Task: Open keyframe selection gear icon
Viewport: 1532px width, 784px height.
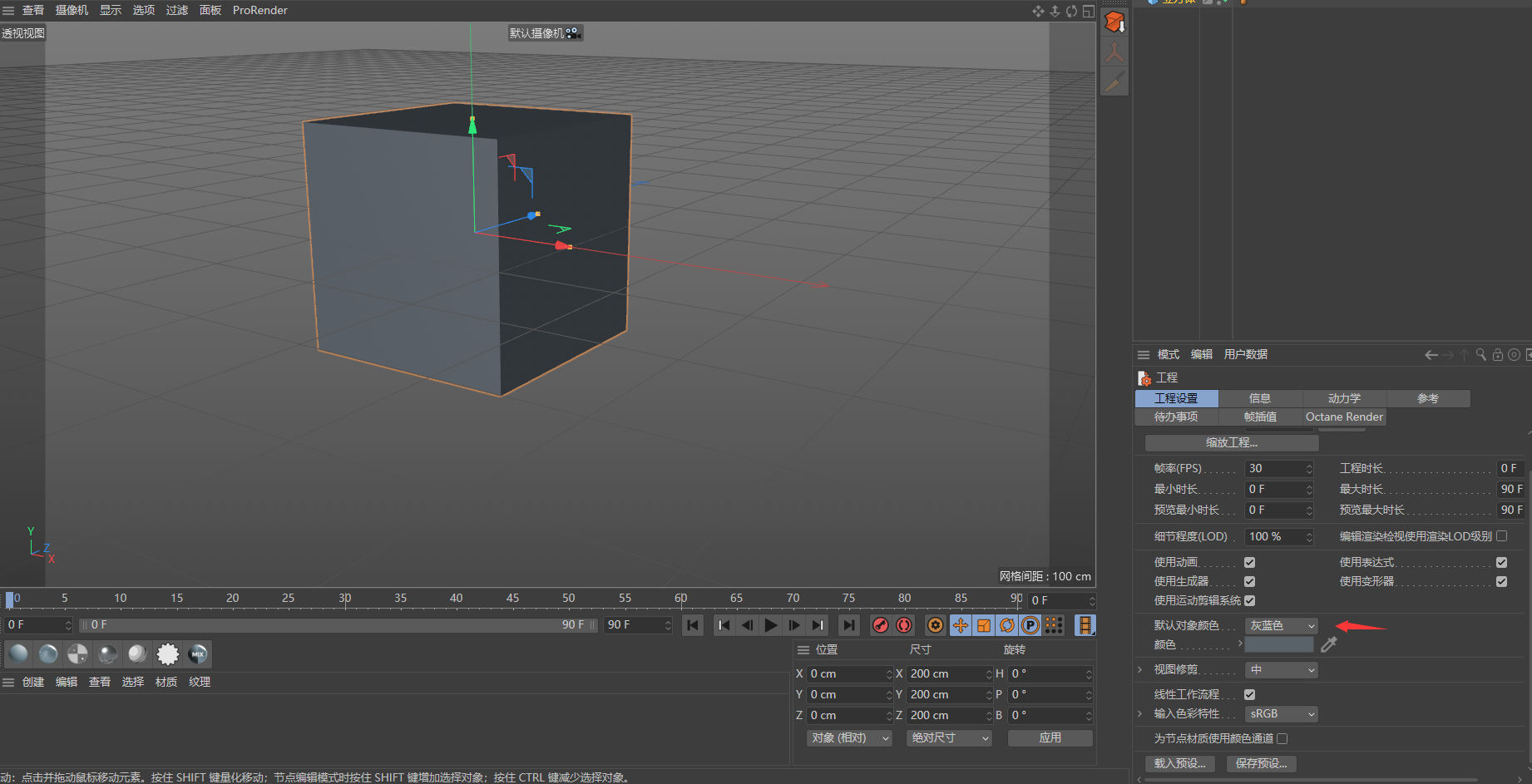Action: pyautogui.click(x=936, y=625)
